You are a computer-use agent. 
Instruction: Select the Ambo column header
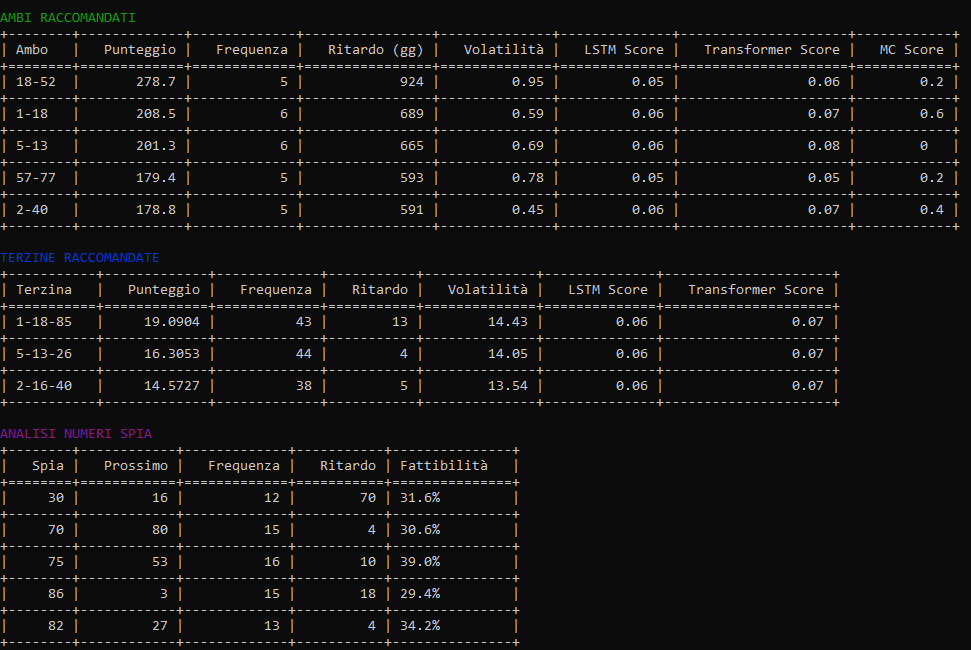pyautogui.click(x=32, y=50)
